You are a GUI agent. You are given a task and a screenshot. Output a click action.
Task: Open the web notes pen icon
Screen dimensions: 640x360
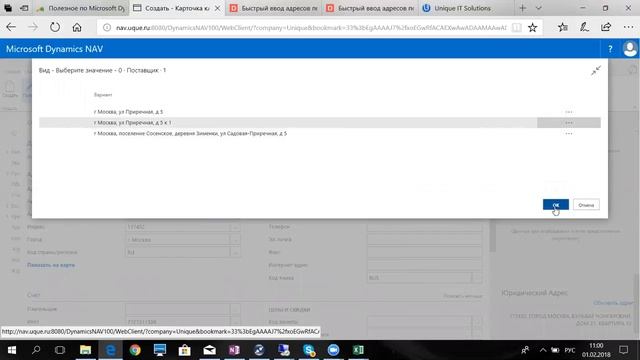[584, 27]
